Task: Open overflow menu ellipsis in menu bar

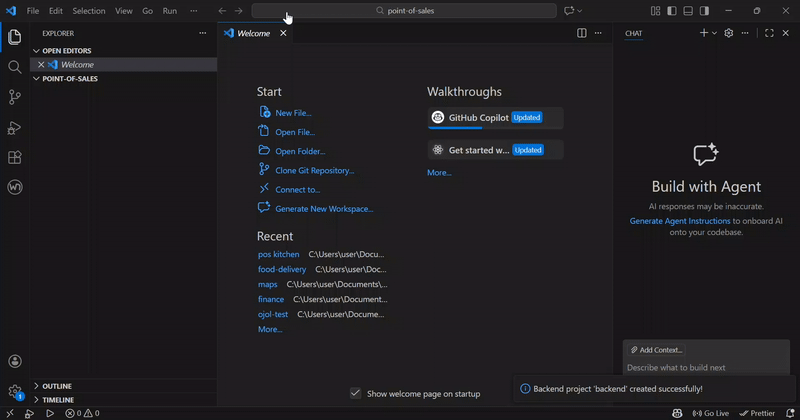Action: 193,11
